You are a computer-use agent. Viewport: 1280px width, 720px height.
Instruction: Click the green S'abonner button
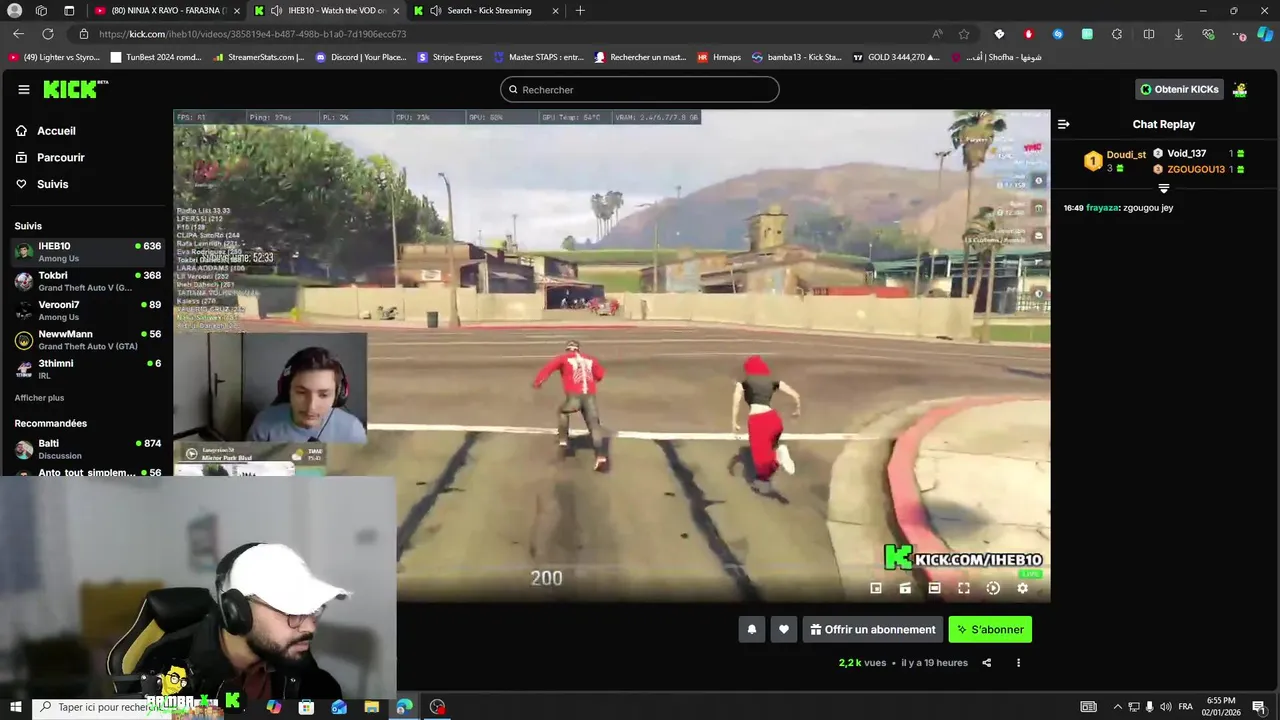pyautogui.click(x=990, y=630)
